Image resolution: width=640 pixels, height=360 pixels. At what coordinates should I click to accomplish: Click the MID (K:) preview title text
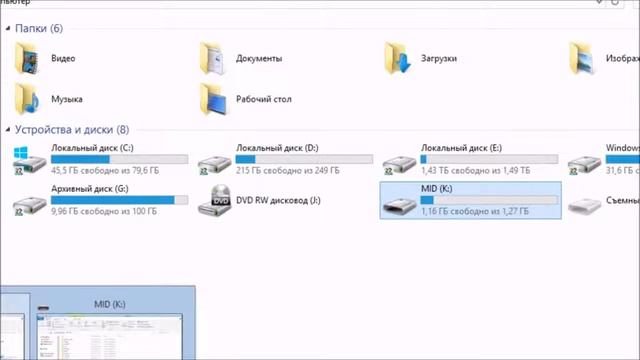point(110,304)
